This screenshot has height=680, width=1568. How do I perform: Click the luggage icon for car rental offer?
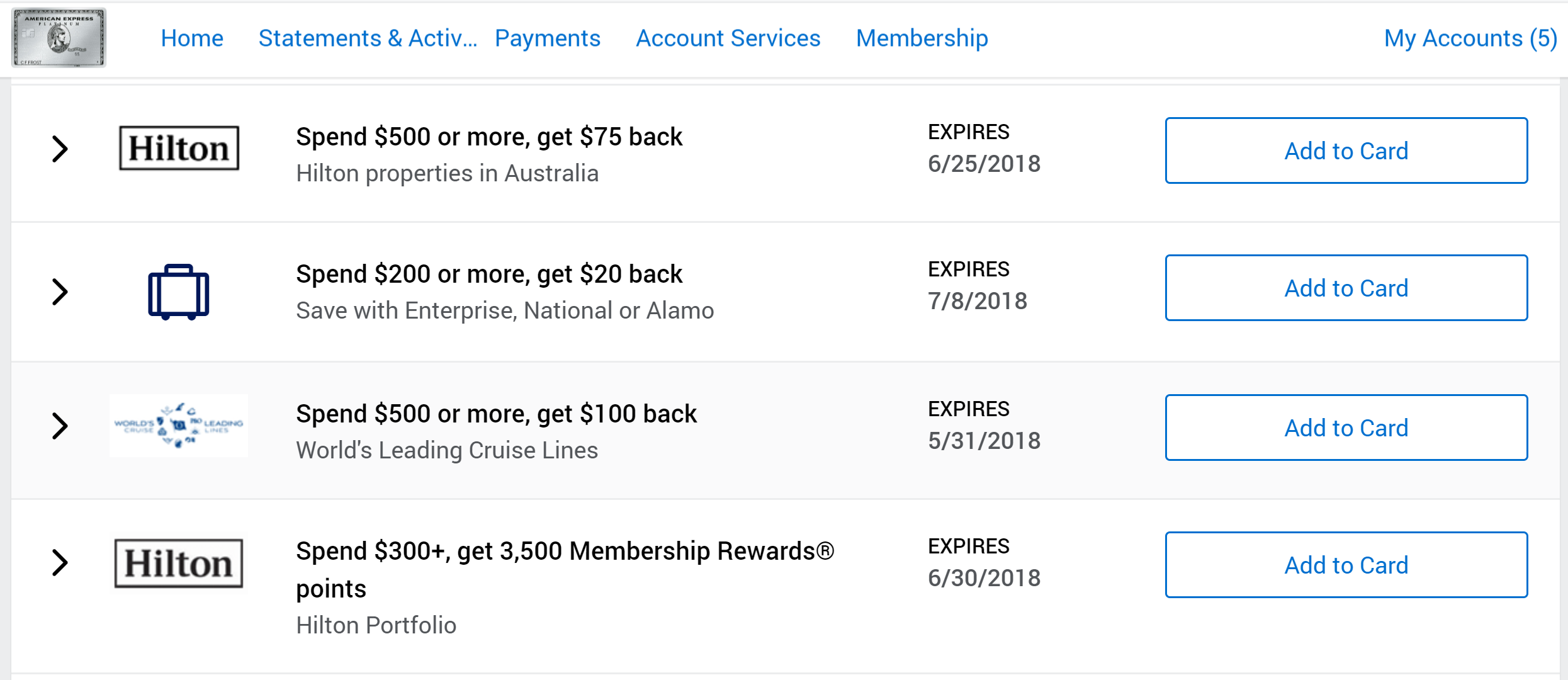tap(179, 292)
